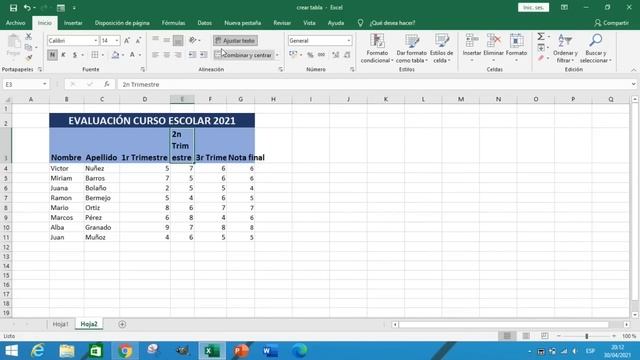Add a new sheet with plus icon
Viewport: 640px width, 360px height.
pyautogui.click(x=122, y=324)
